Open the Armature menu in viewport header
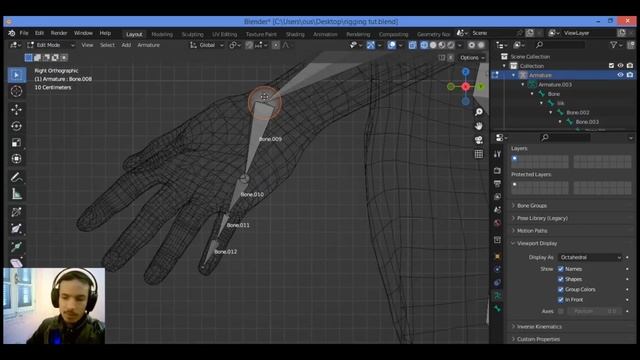Viewport: 640px width, 360px height. pyautogui.click(x=149, y=45)
